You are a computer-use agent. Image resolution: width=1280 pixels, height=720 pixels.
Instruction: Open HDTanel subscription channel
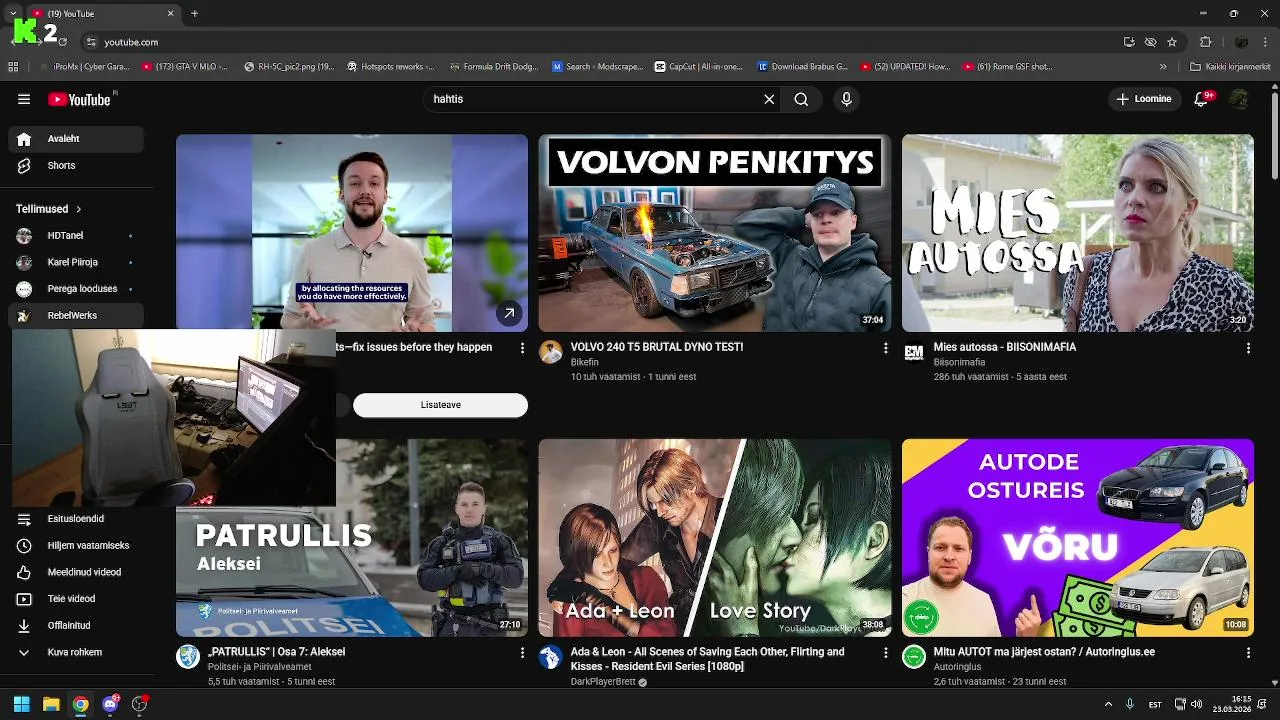click(76, 236)
